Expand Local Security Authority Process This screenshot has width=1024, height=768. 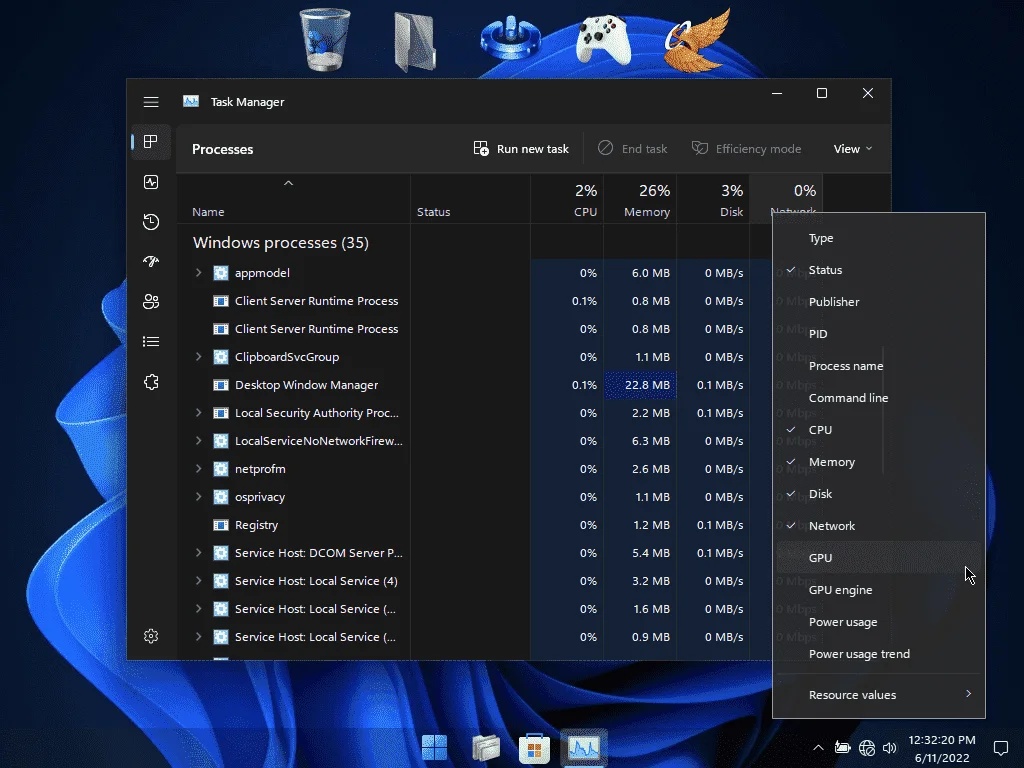click(199, 413)
